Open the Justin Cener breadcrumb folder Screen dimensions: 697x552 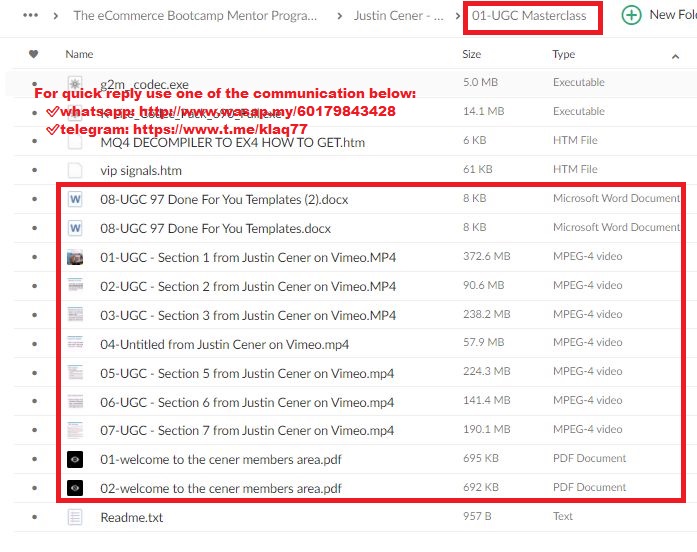399,16
